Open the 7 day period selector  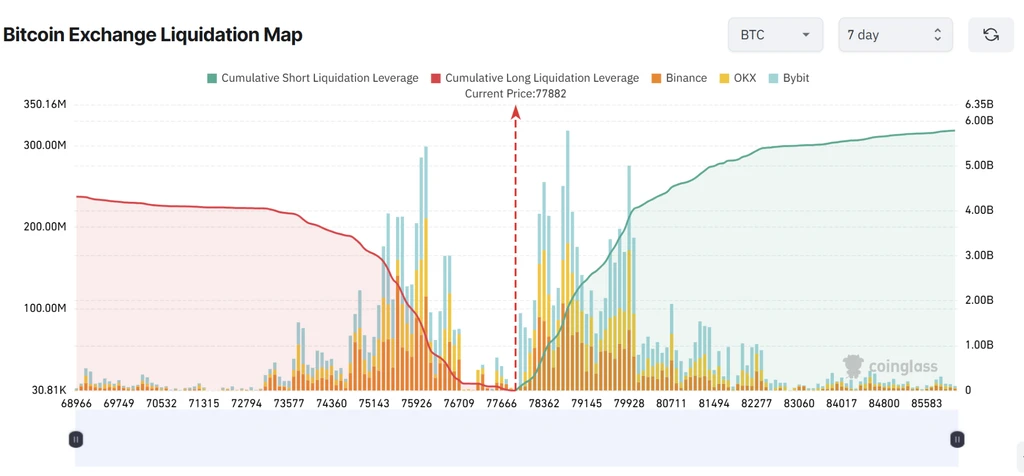click(x=895, y=35)
